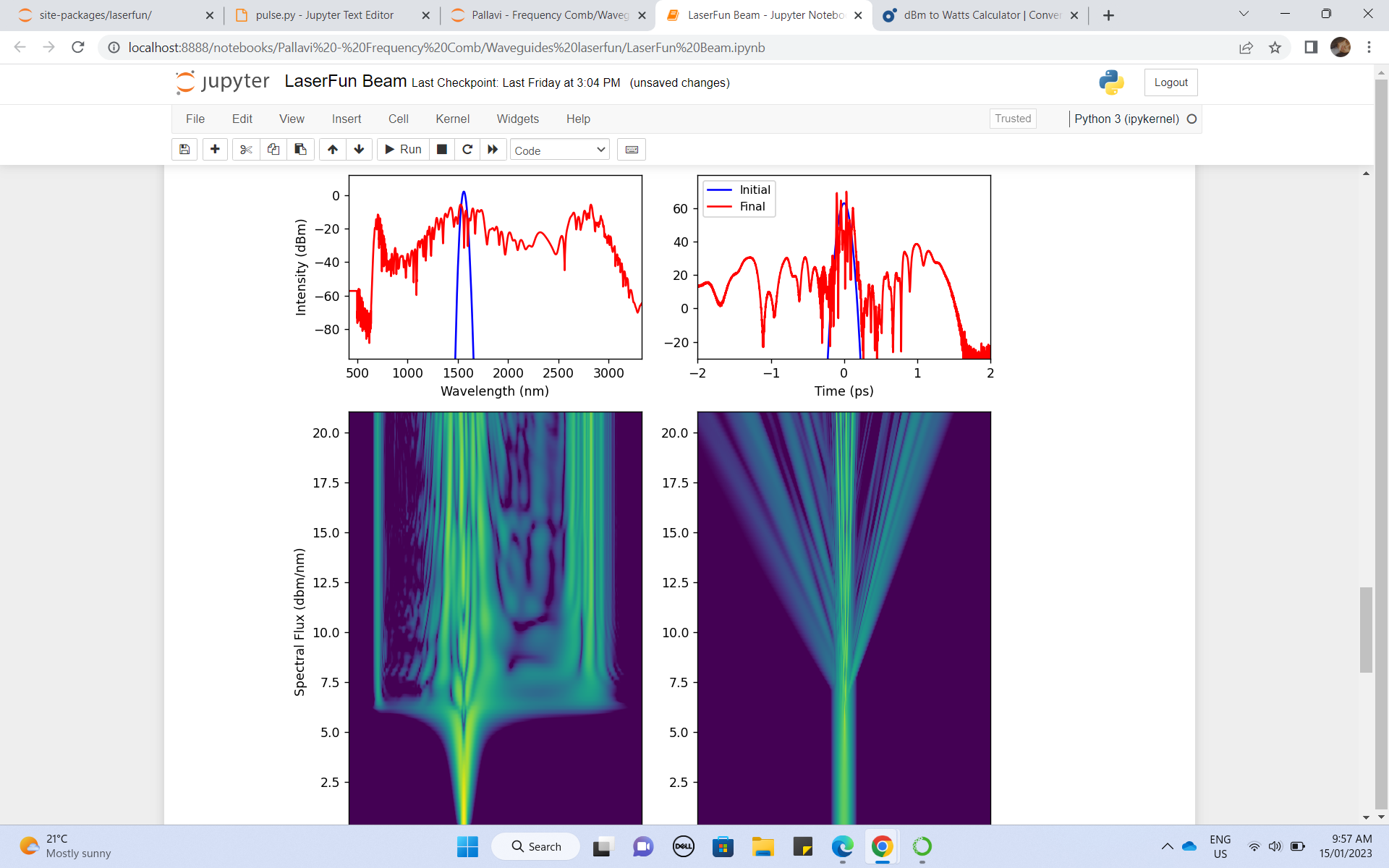Screen dimensions: 1389x868
Task: Restart the kernel using the refresh icon
Action: [467, 149]
